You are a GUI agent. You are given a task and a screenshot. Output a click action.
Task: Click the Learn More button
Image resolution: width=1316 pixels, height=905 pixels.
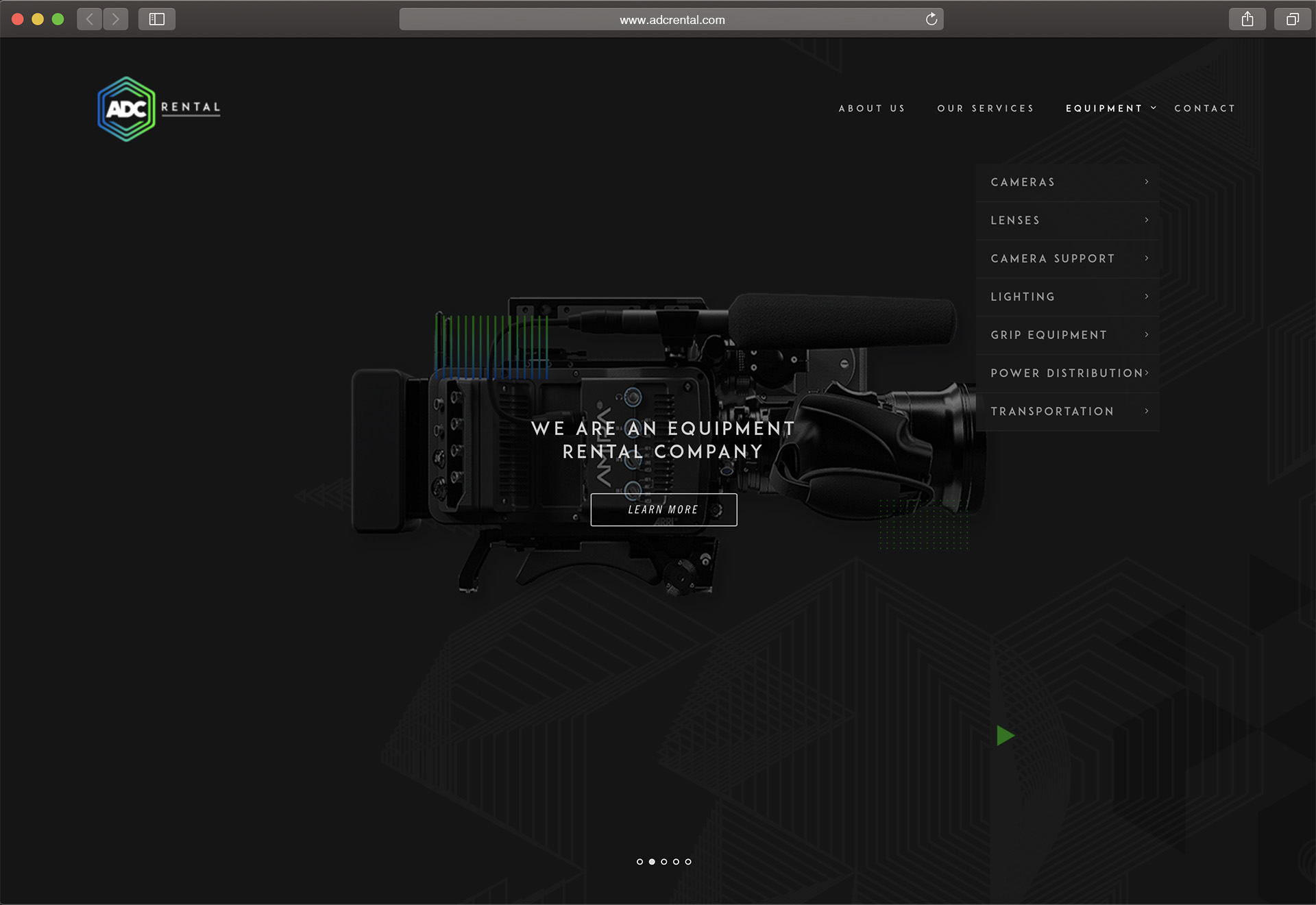(x=663, y=510)
